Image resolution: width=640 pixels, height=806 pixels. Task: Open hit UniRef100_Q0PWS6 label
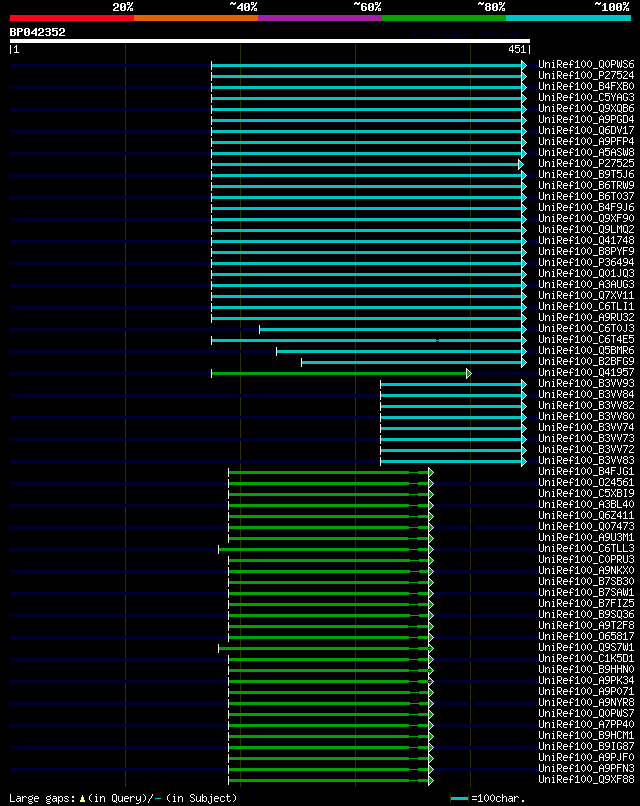[586, 65]
